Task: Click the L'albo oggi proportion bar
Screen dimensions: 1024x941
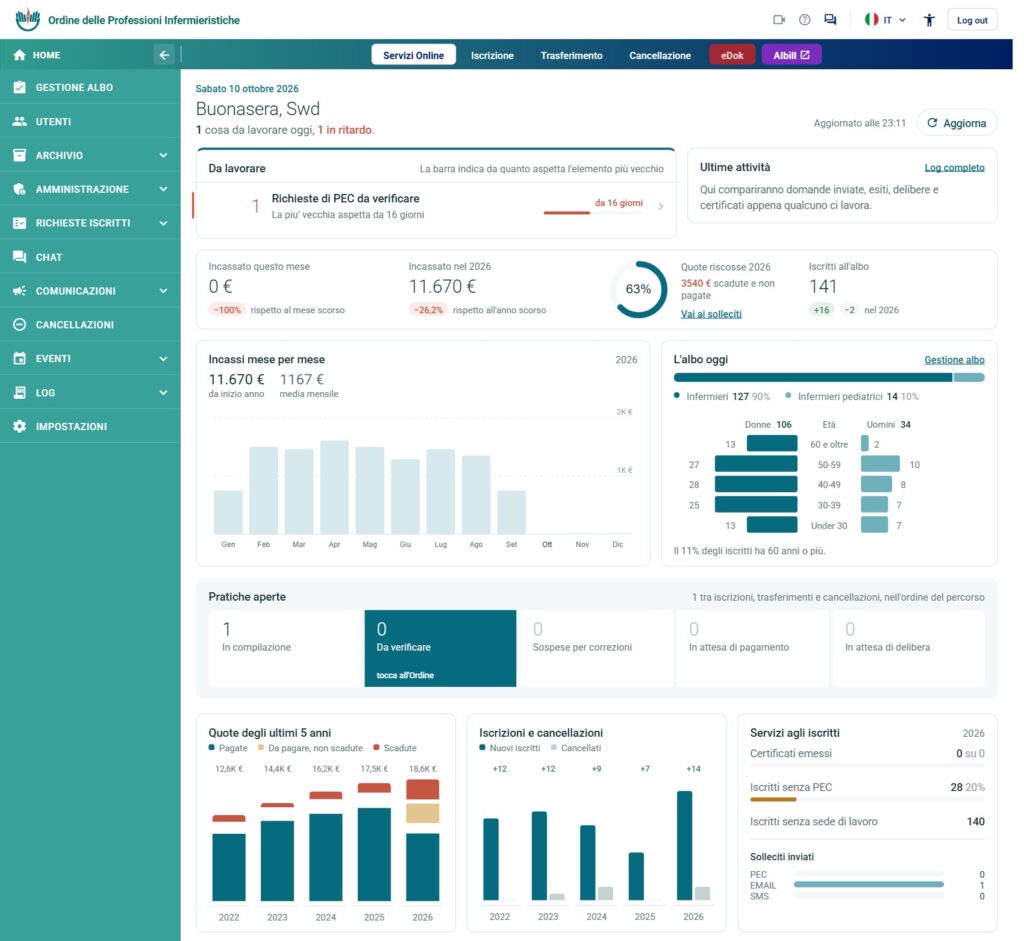Action: tap(829, 377)
